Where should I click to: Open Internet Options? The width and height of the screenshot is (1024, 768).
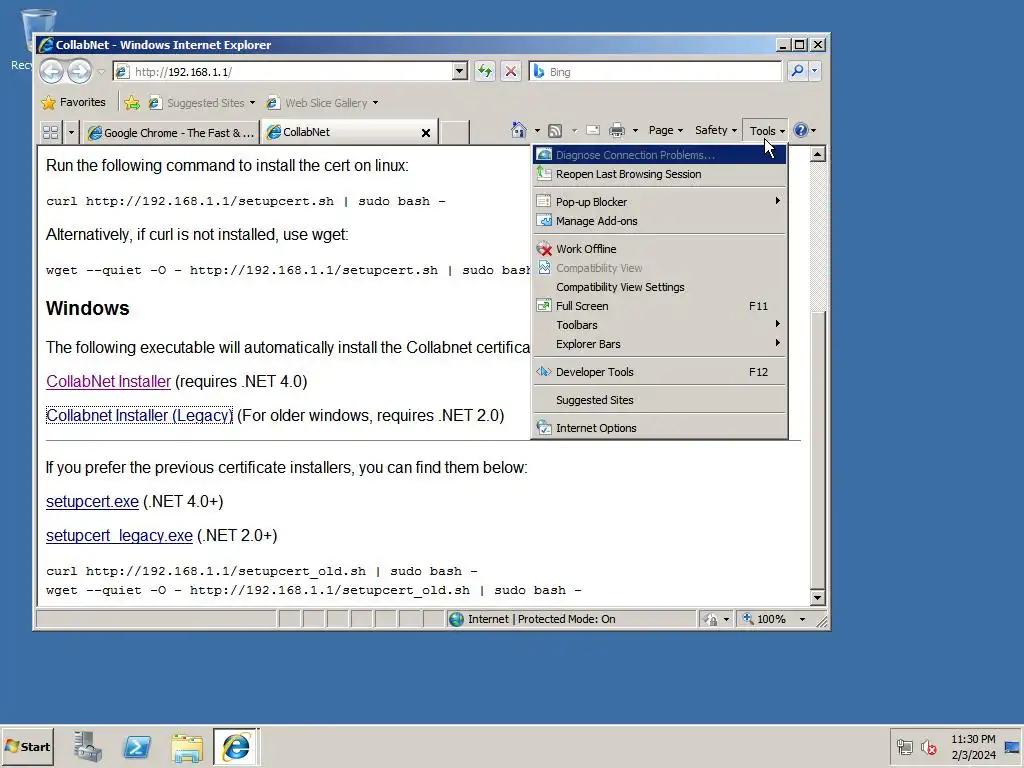(x=660, y=428)
